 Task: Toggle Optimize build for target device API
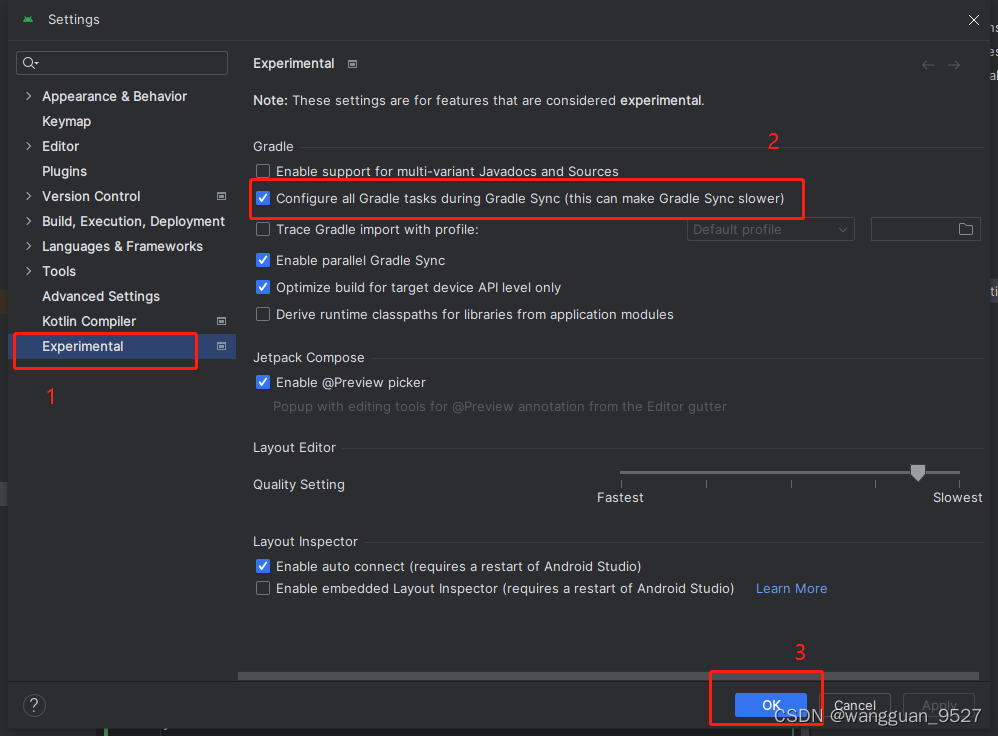tap(263, 287)
